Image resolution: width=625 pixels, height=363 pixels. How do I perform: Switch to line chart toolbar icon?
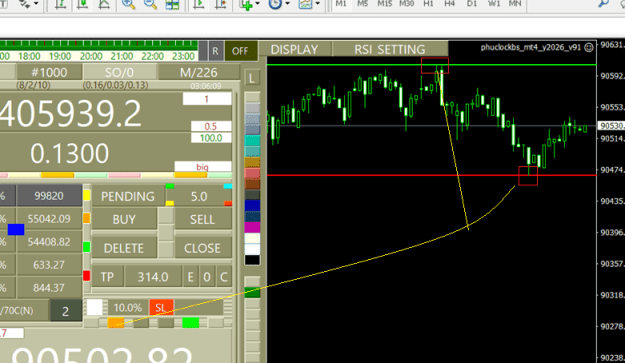[104, 4]
